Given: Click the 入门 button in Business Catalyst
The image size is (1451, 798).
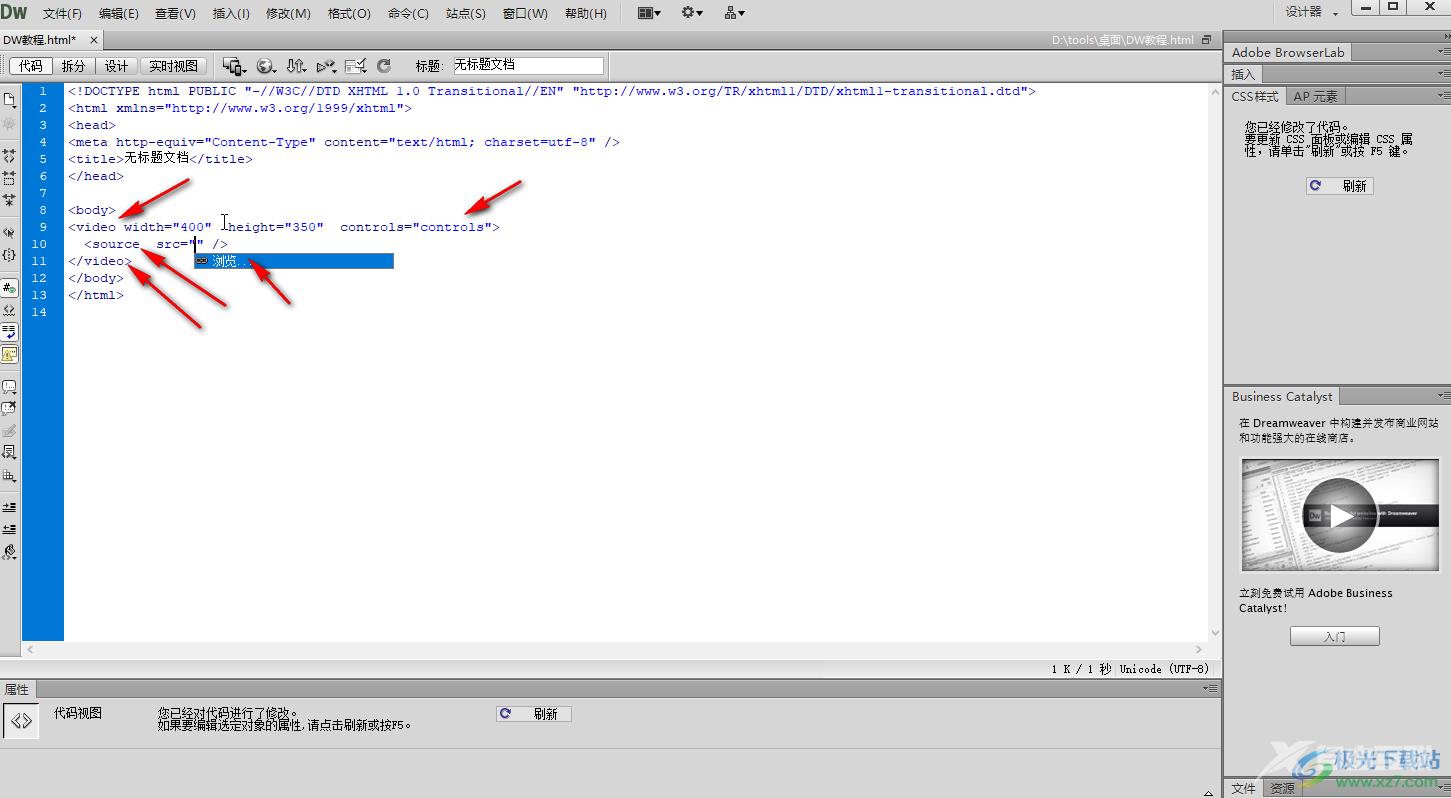Looking at the screenshot, I should 1334,636.
